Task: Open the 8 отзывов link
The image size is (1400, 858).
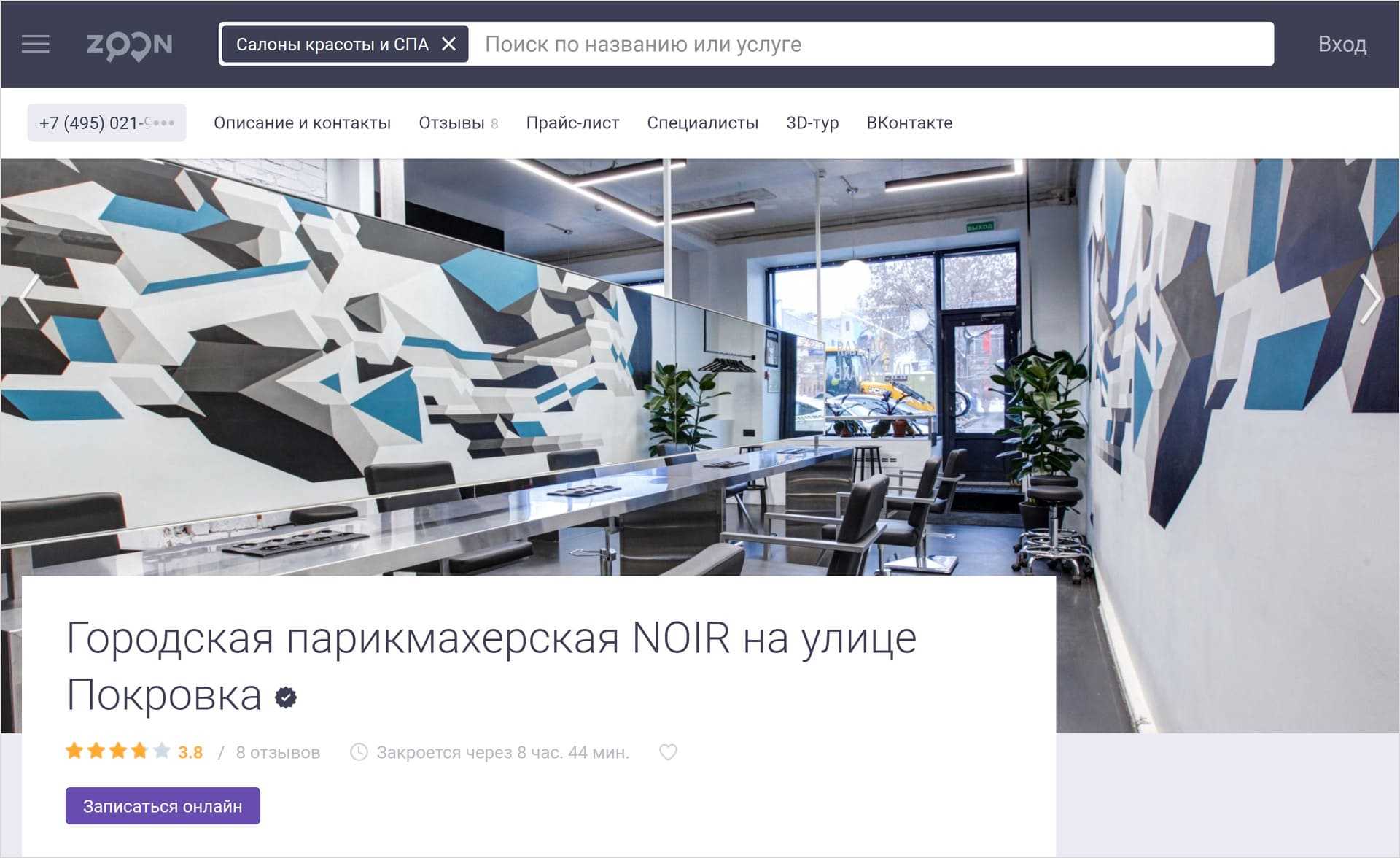Action: [x=278, y=752]
